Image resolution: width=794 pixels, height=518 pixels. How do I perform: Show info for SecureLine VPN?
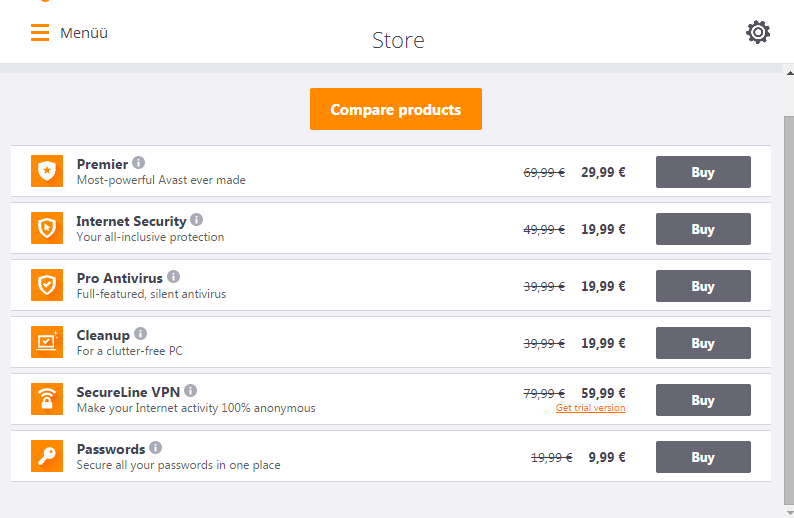(x=190, y=390)
